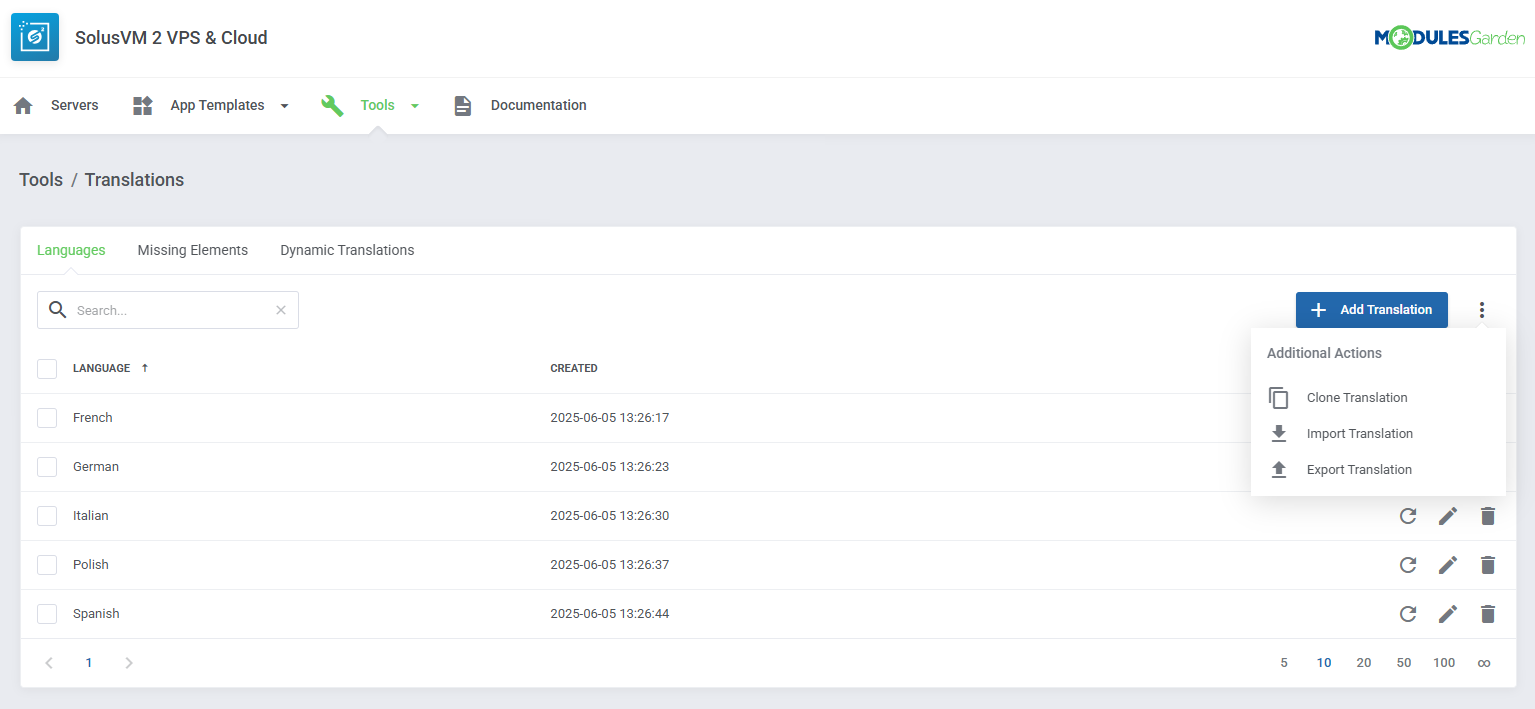Expand the Tools menu chevron
This screenshot has height=709, width=1535.
415,105
